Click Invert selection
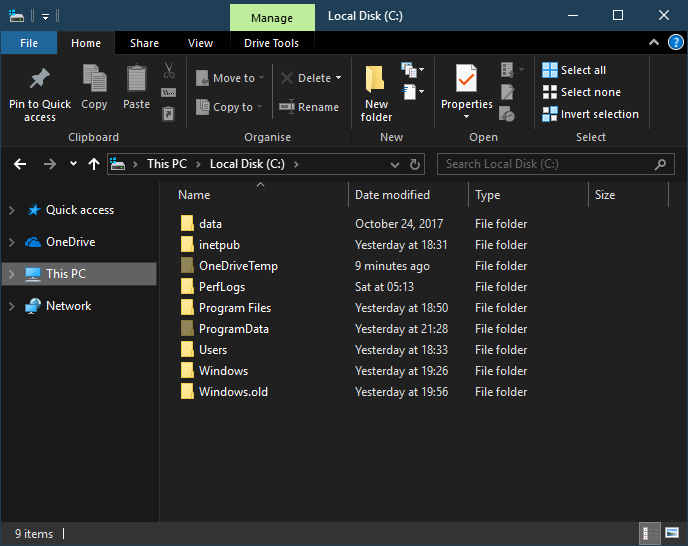 [590, 114]
